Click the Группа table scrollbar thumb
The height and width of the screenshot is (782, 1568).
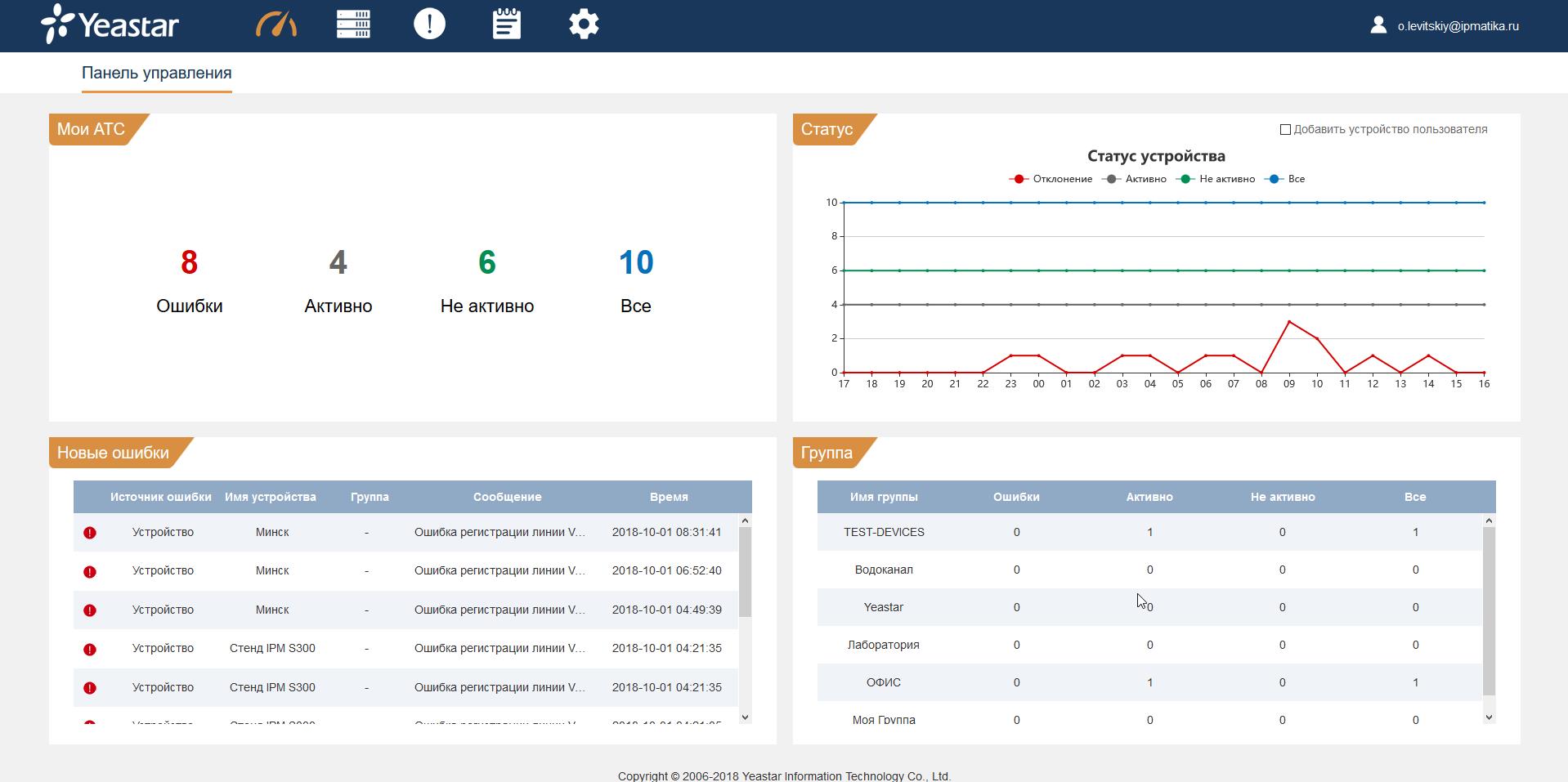point(1489,610)
